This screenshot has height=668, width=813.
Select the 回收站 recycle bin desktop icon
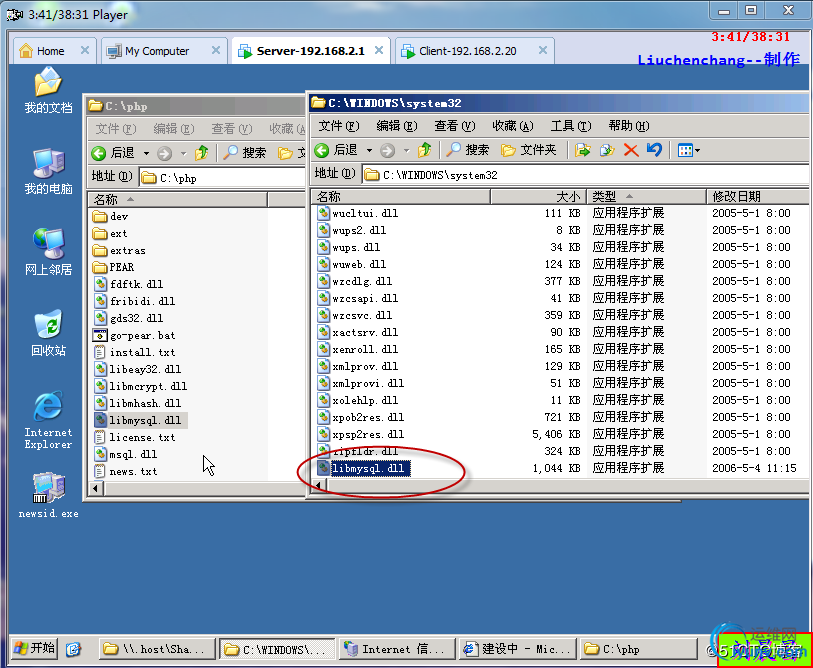tap(47, 333)
